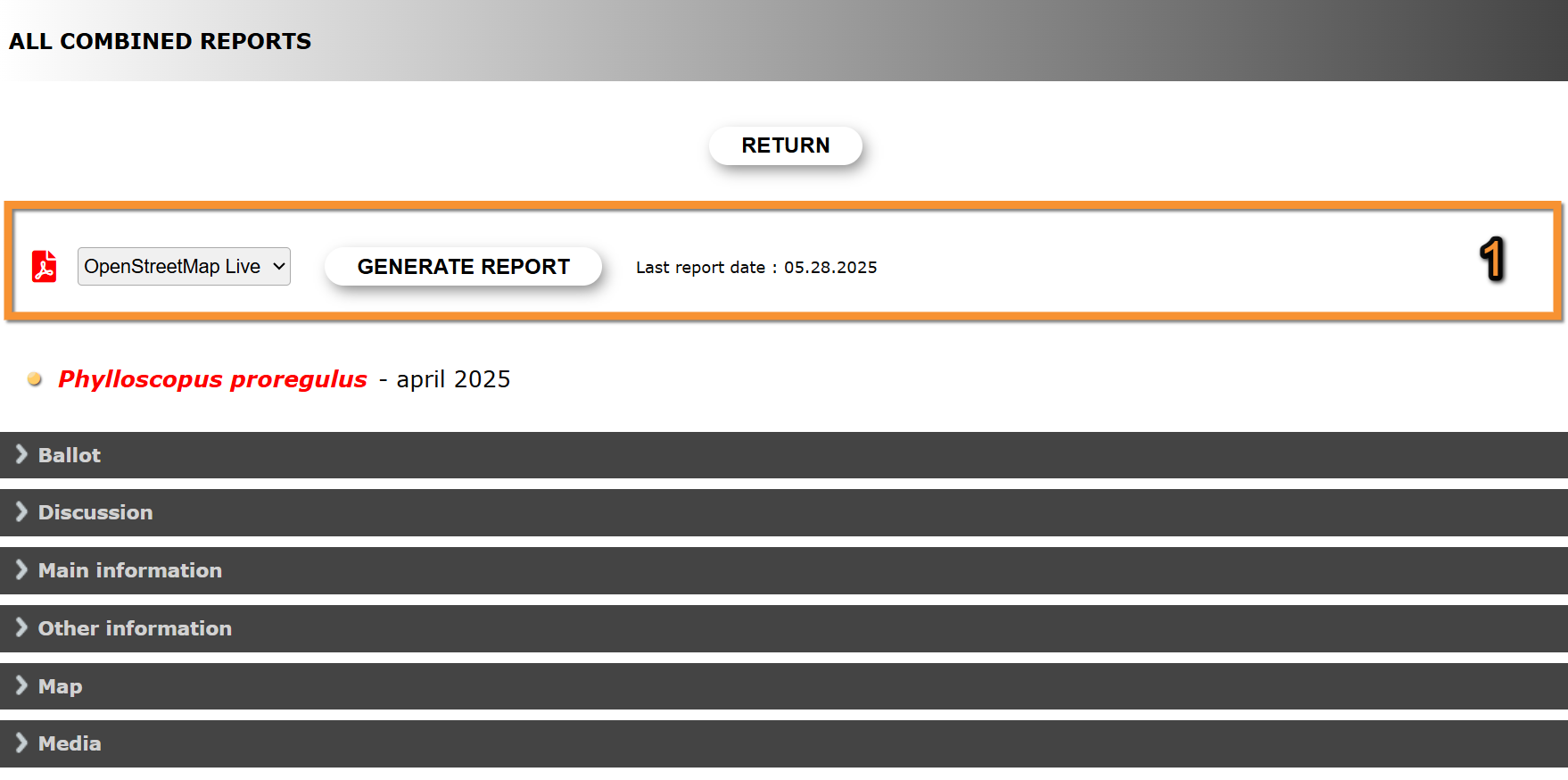
Task: Select the Media heading label
Action: click(70, 743)
